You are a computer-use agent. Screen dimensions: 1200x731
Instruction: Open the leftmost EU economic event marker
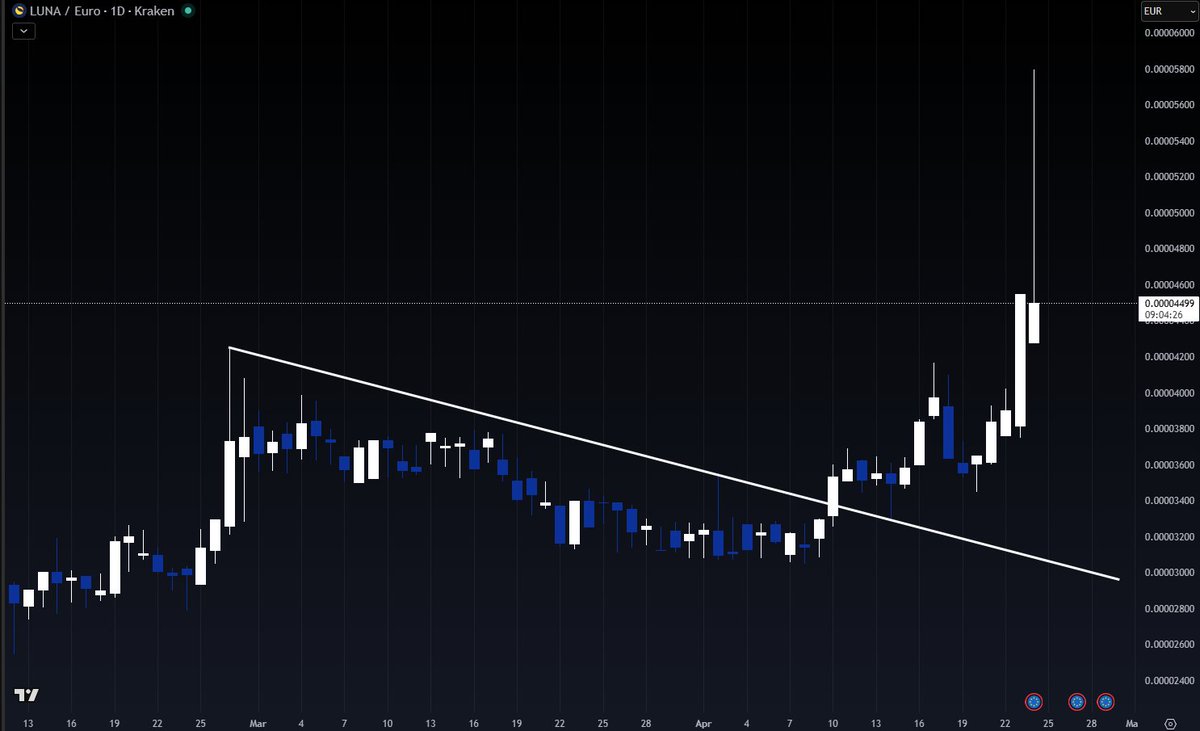(1034, 701)
